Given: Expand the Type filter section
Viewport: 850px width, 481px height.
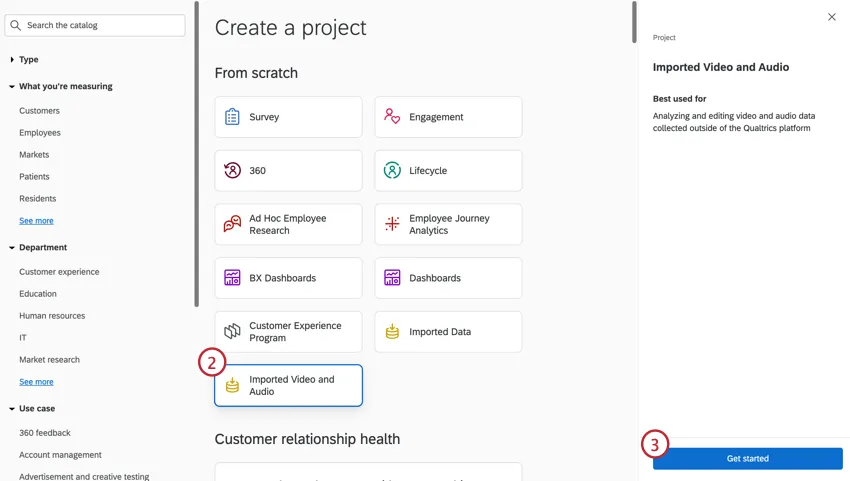Looking at the screenshot, I should pyautogui.click(x=12, y=60).
